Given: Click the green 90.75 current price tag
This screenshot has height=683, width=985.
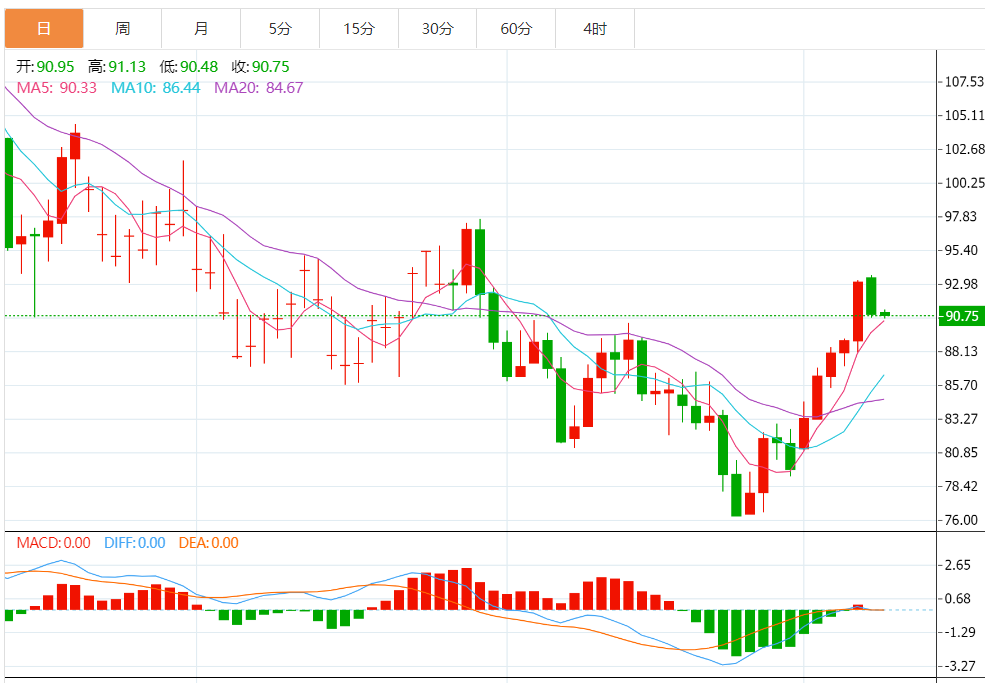Looking at the screenshot, I should click(x=961, y=316).
